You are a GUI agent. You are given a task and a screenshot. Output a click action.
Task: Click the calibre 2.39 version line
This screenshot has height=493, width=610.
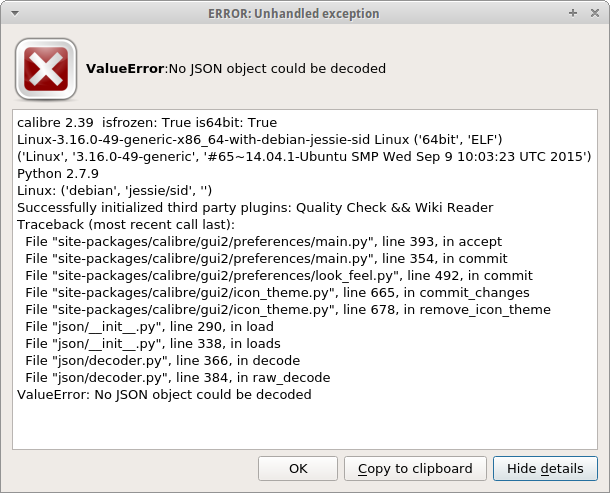[144, 122]
